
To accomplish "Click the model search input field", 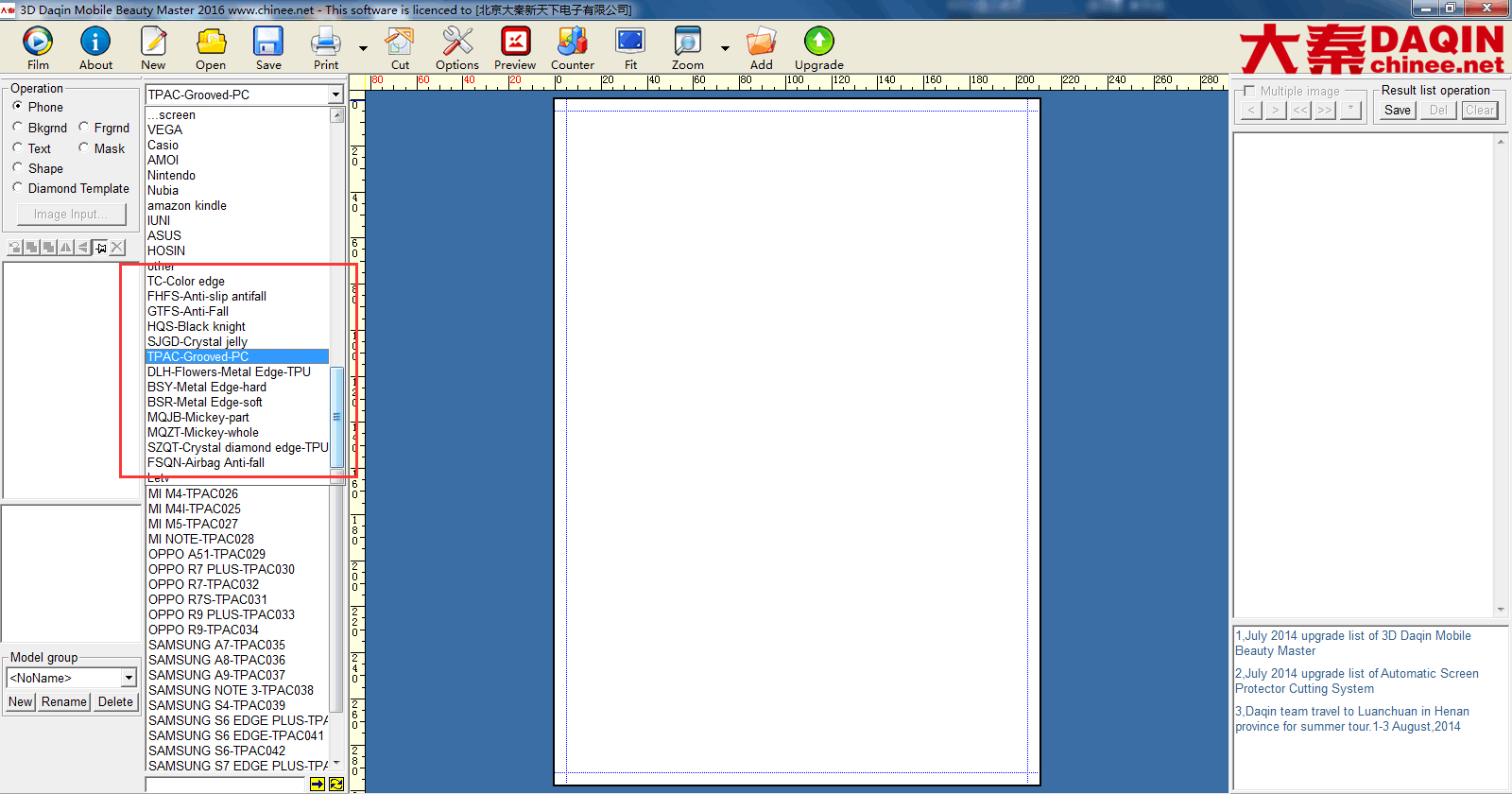I will (226, 785).
